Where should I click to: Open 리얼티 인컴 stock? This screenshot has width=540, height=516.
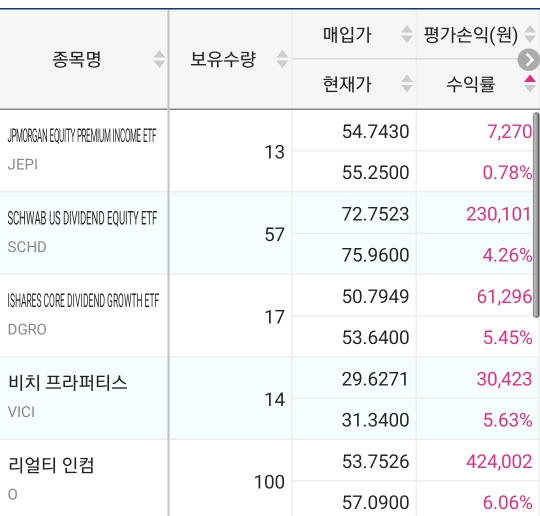(51, 465)
